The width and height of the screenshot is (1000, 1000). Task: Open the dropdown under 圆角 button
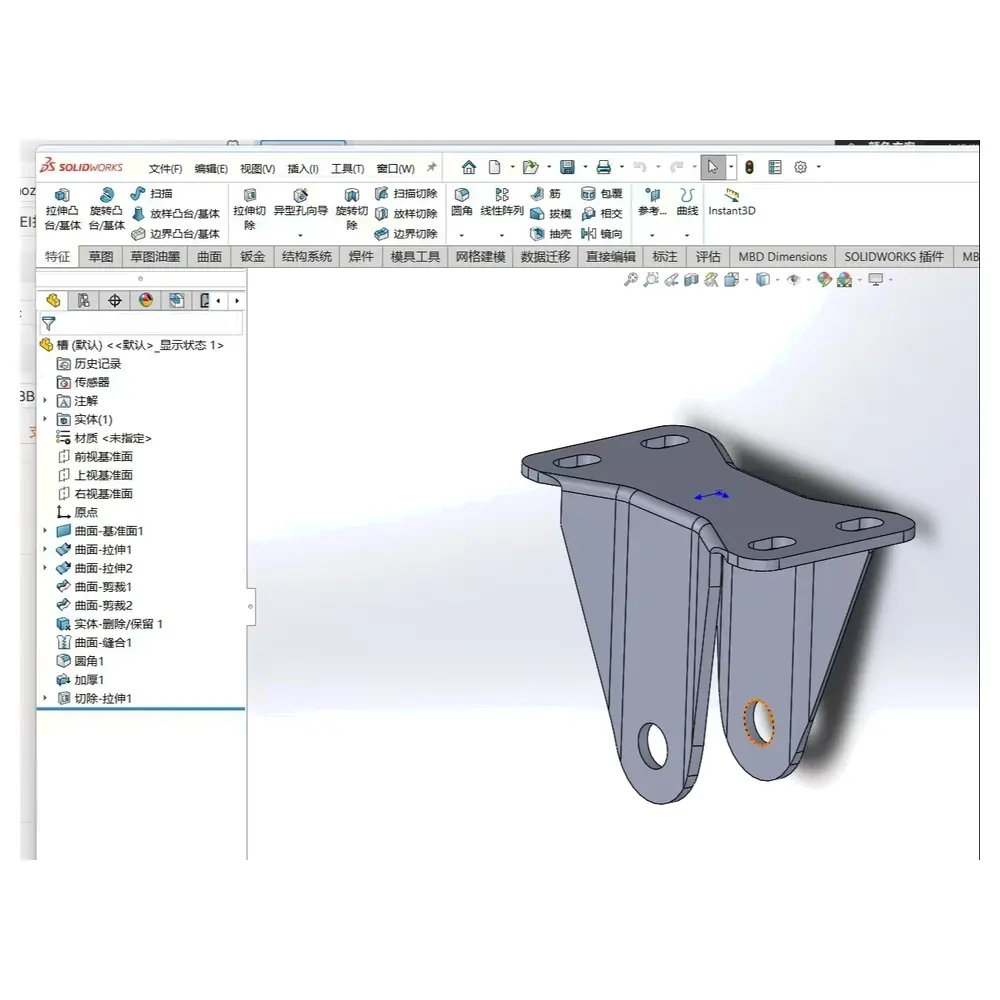pyautogui.click(x=462, y=235)
